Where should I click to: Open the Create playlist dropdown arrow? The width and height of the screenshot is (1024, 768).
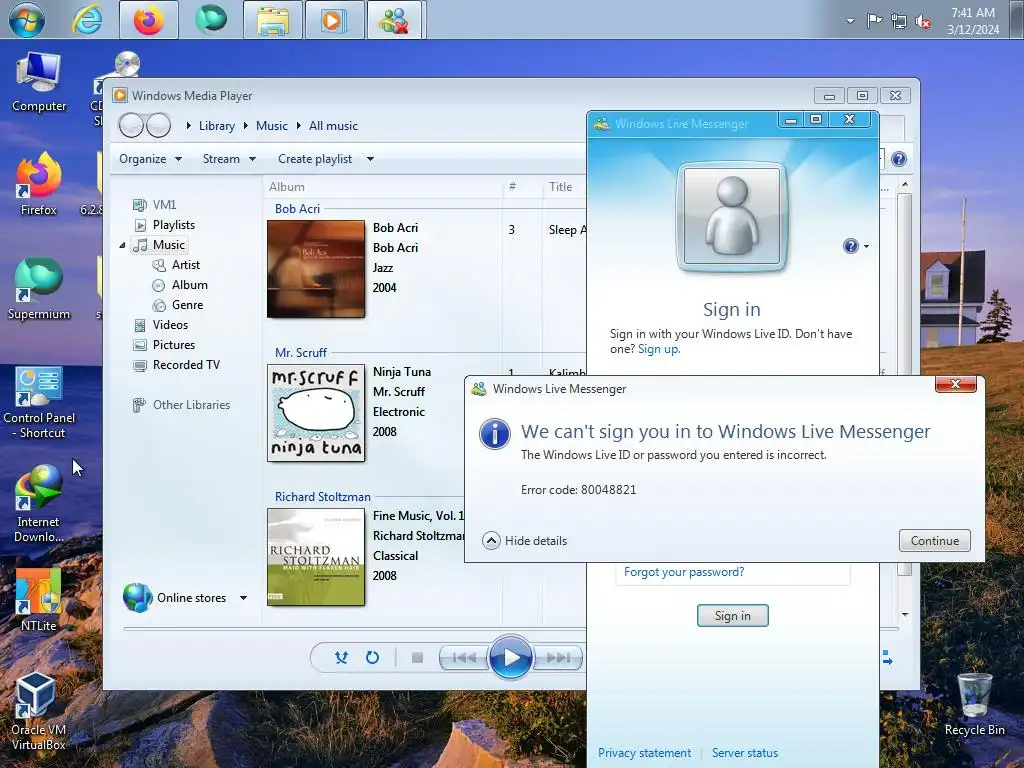tap(370, 159)
